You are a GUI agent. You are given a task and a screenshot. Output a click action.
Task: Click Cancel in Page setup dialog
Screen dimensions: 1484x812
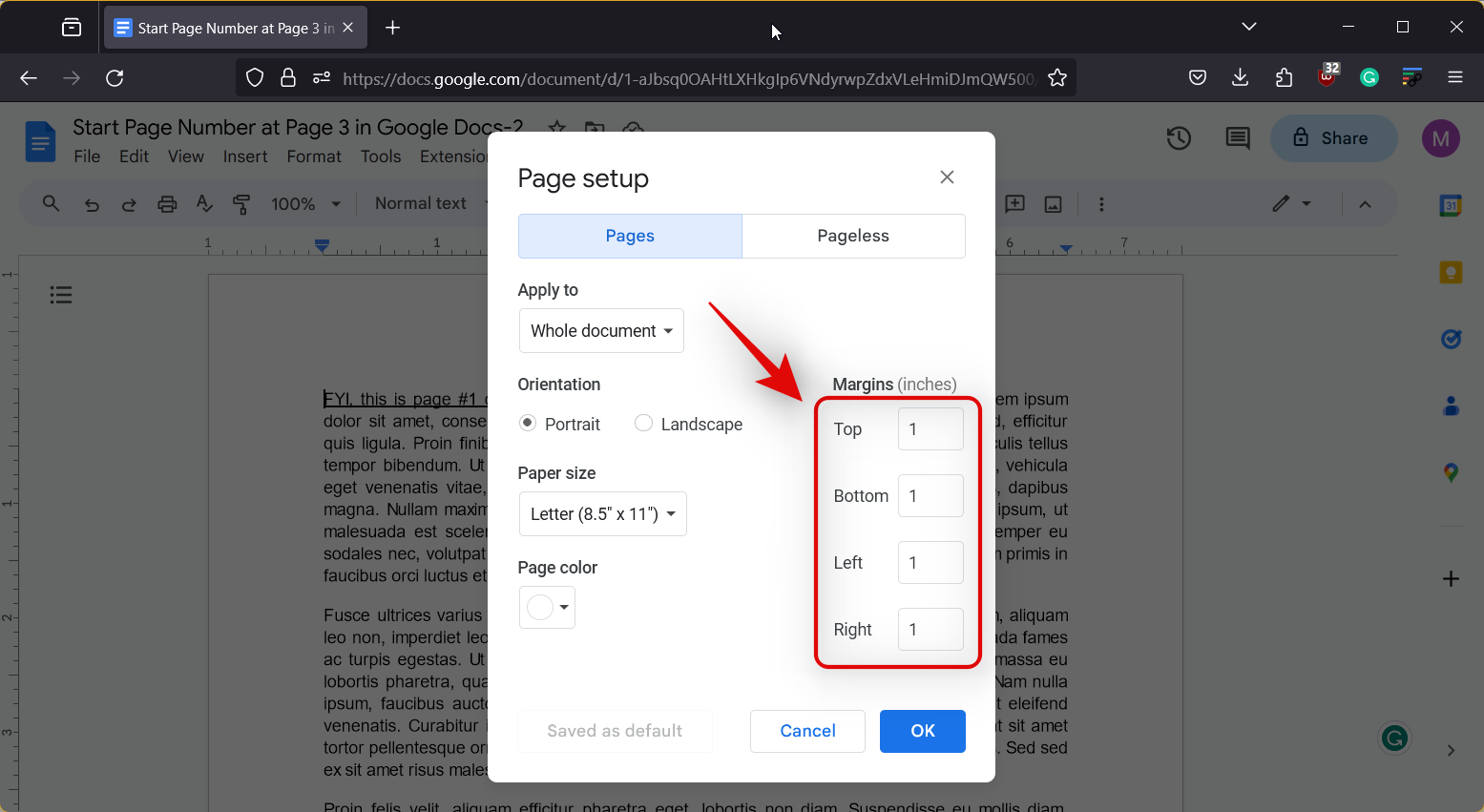click(807, 731)
